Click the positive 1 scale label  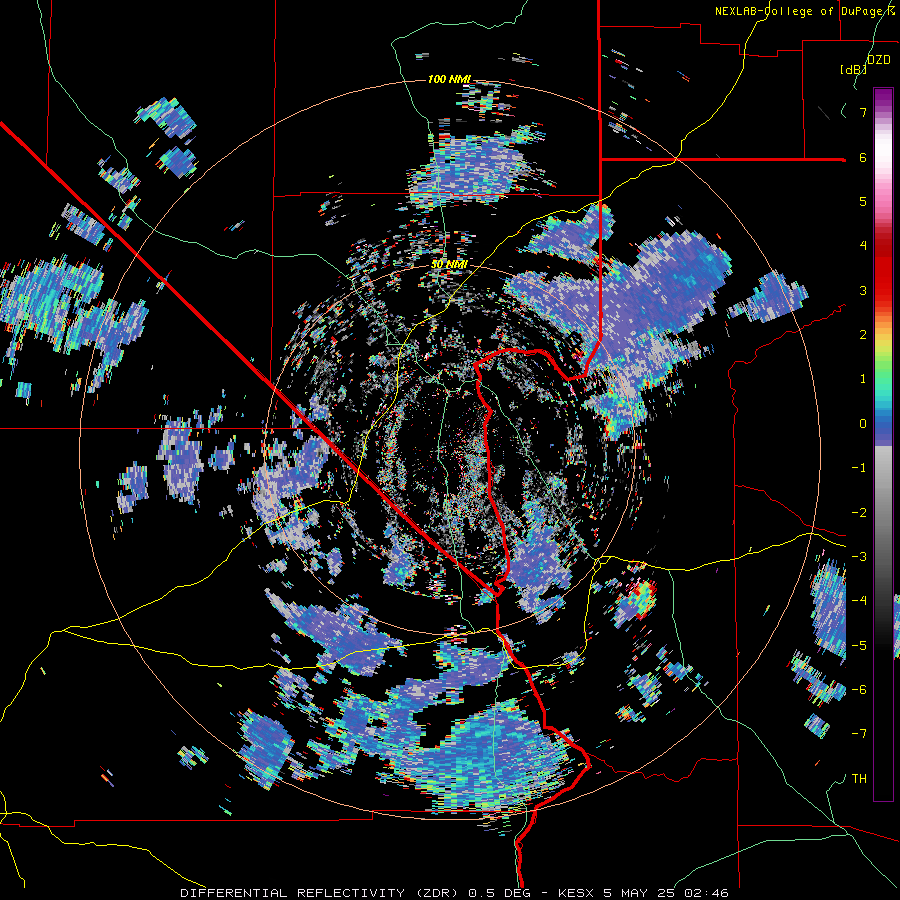click(863, 379)
